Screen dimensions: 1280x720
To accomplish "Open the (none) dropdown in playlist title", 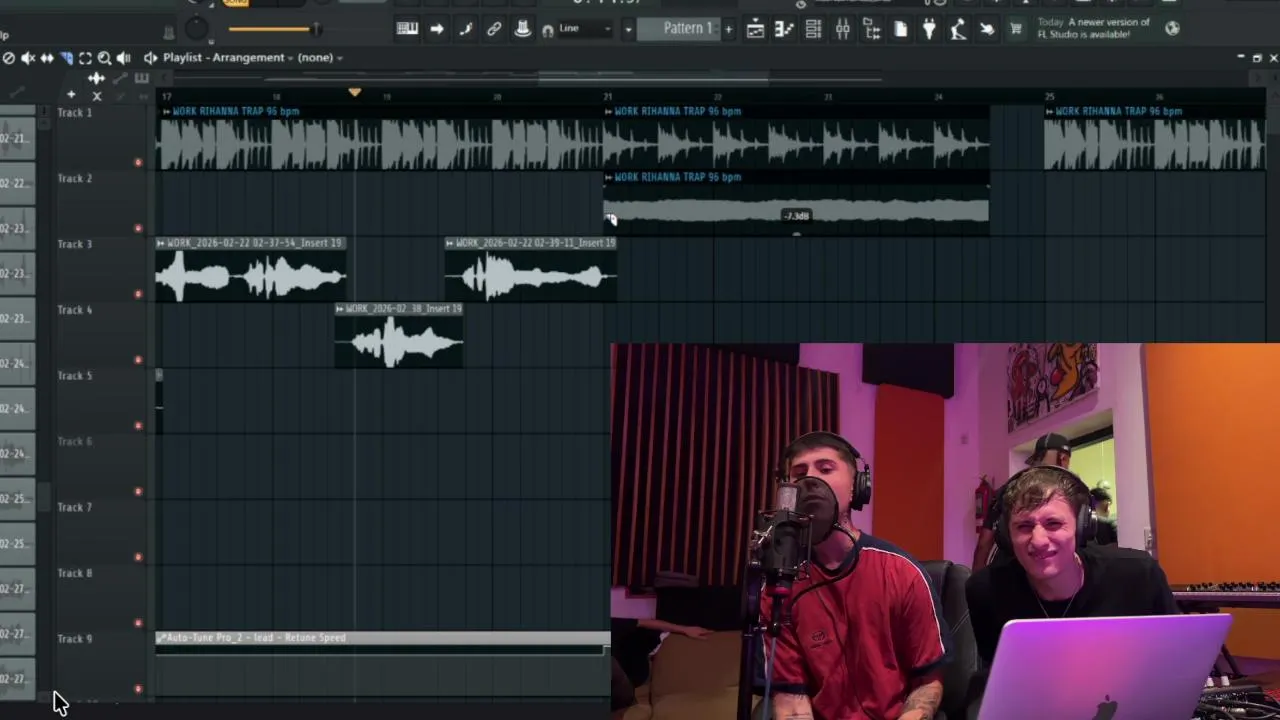I will 320,58.
